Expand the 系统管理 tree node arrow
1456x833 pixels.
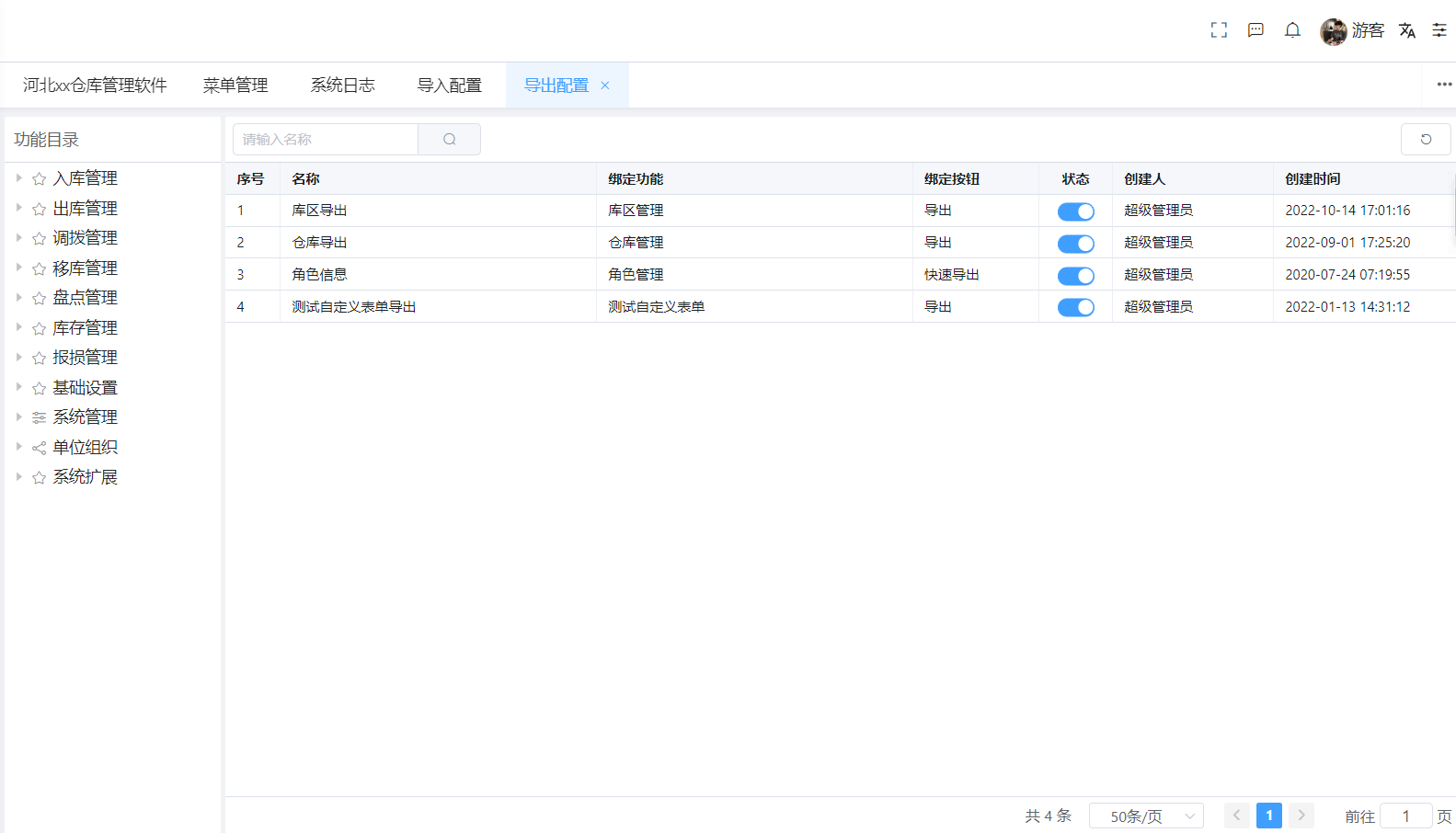point(18,416)
